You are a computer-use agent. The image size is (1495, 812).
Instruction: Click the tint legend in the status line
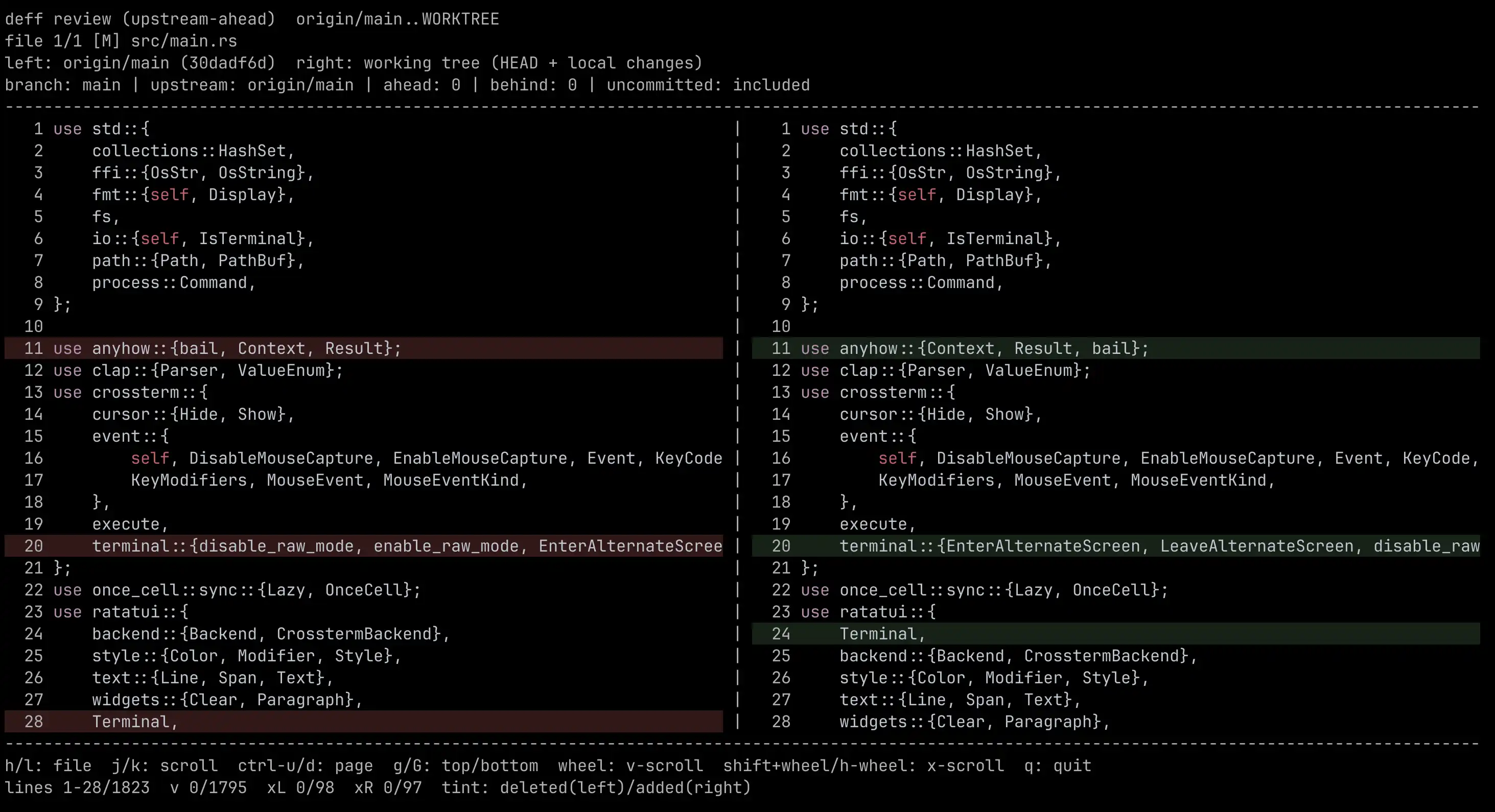tap(596, 787)
